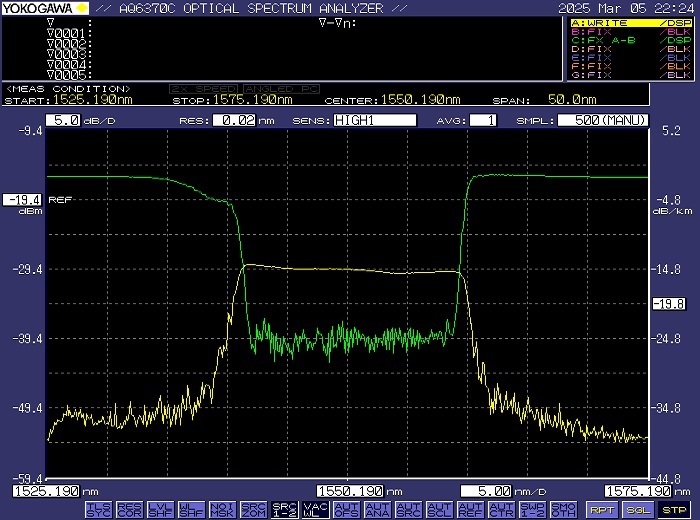Screen dimensions: 700x520
Task: Edit the 5.00 nm/D field
Action: point(486,491)
